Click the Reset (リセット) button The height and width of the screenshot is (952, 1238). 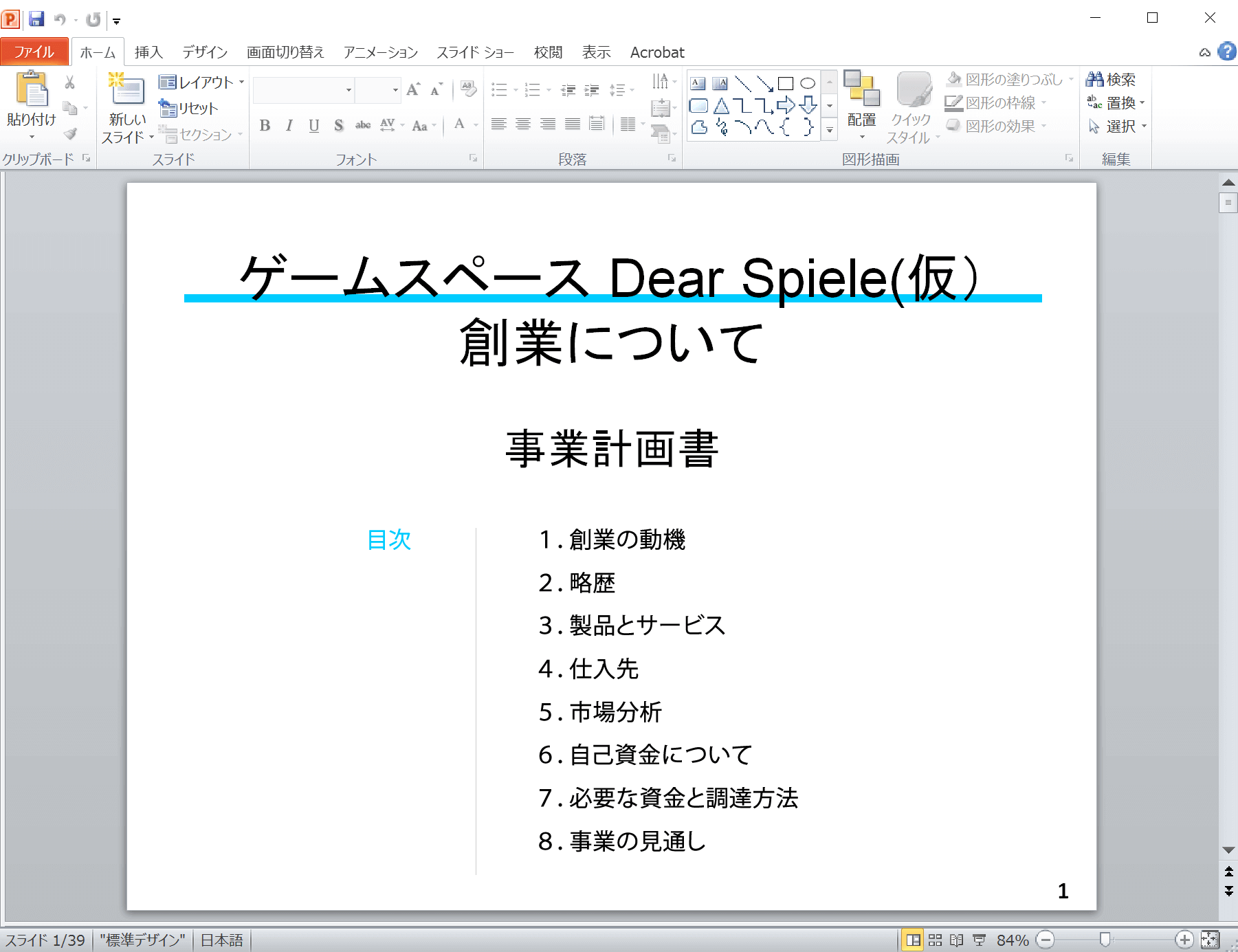[x=189, y=109]
